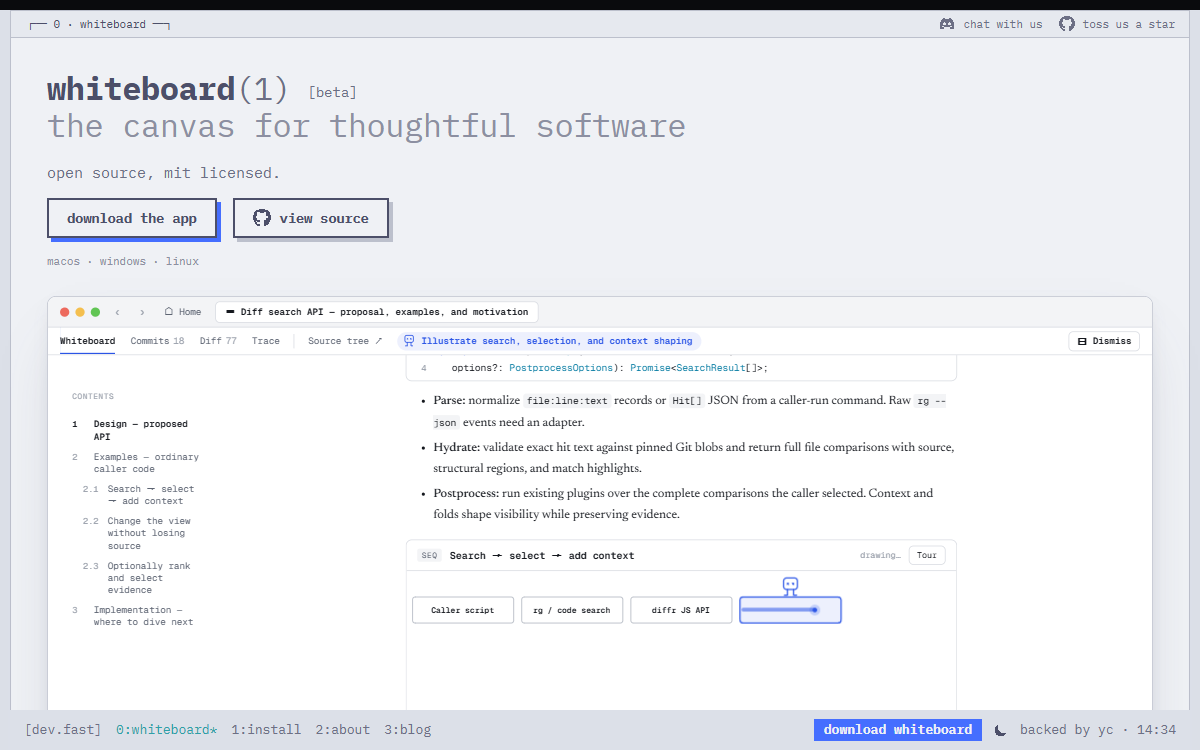Click the 0 · whiteboard header label
1200x750 pixels.
100,24
